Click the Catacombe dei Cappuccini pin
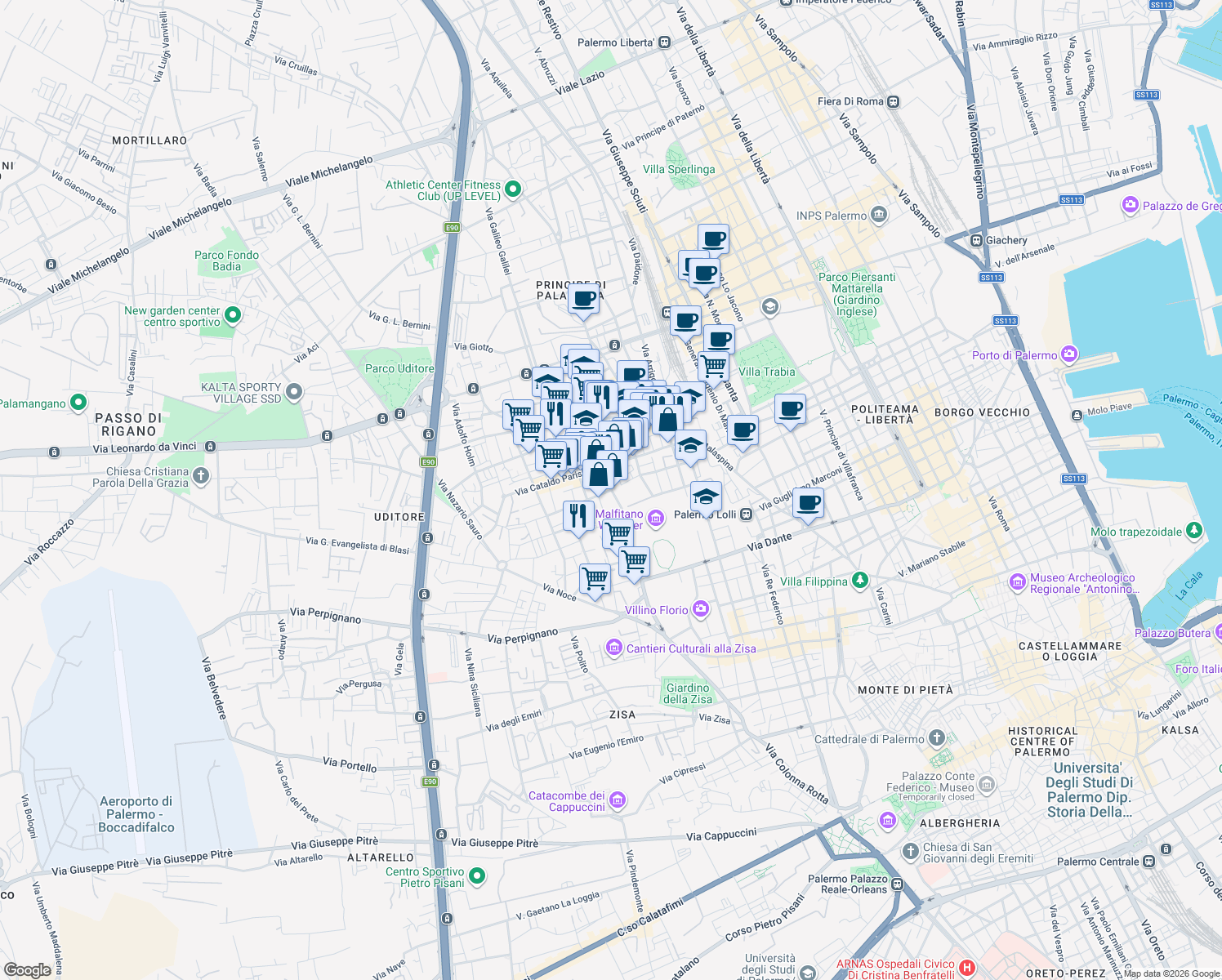This screenshot has width=1222, height=980. click(618, 800)
